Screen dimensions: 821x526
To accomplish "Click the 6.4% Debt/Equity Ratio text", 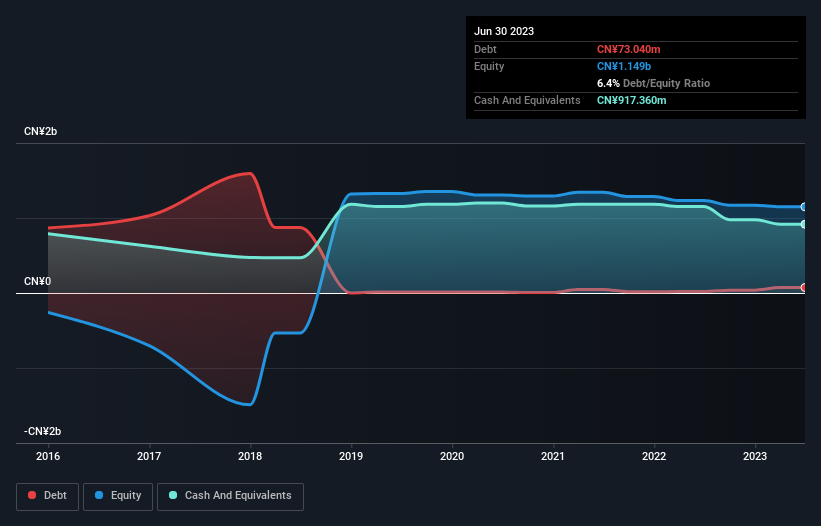I will click(653, 83).
